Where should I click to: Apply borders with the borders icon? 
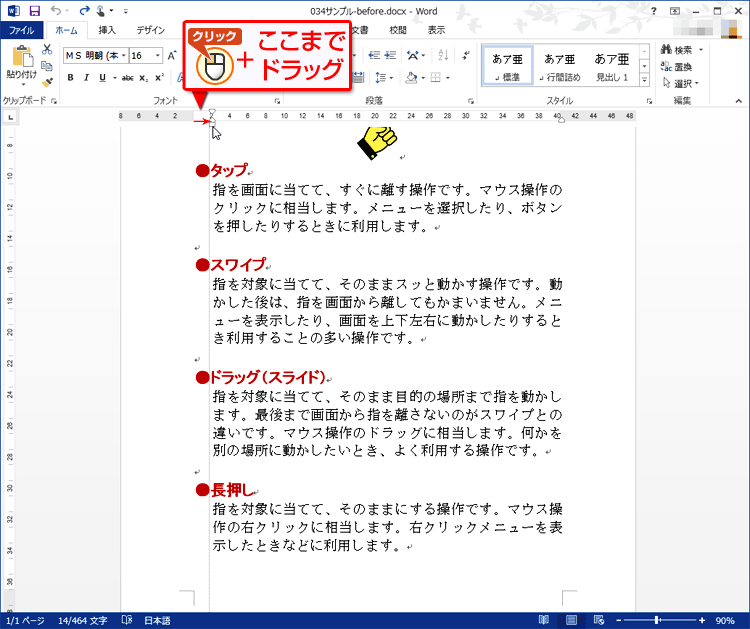tap(436, 77)
